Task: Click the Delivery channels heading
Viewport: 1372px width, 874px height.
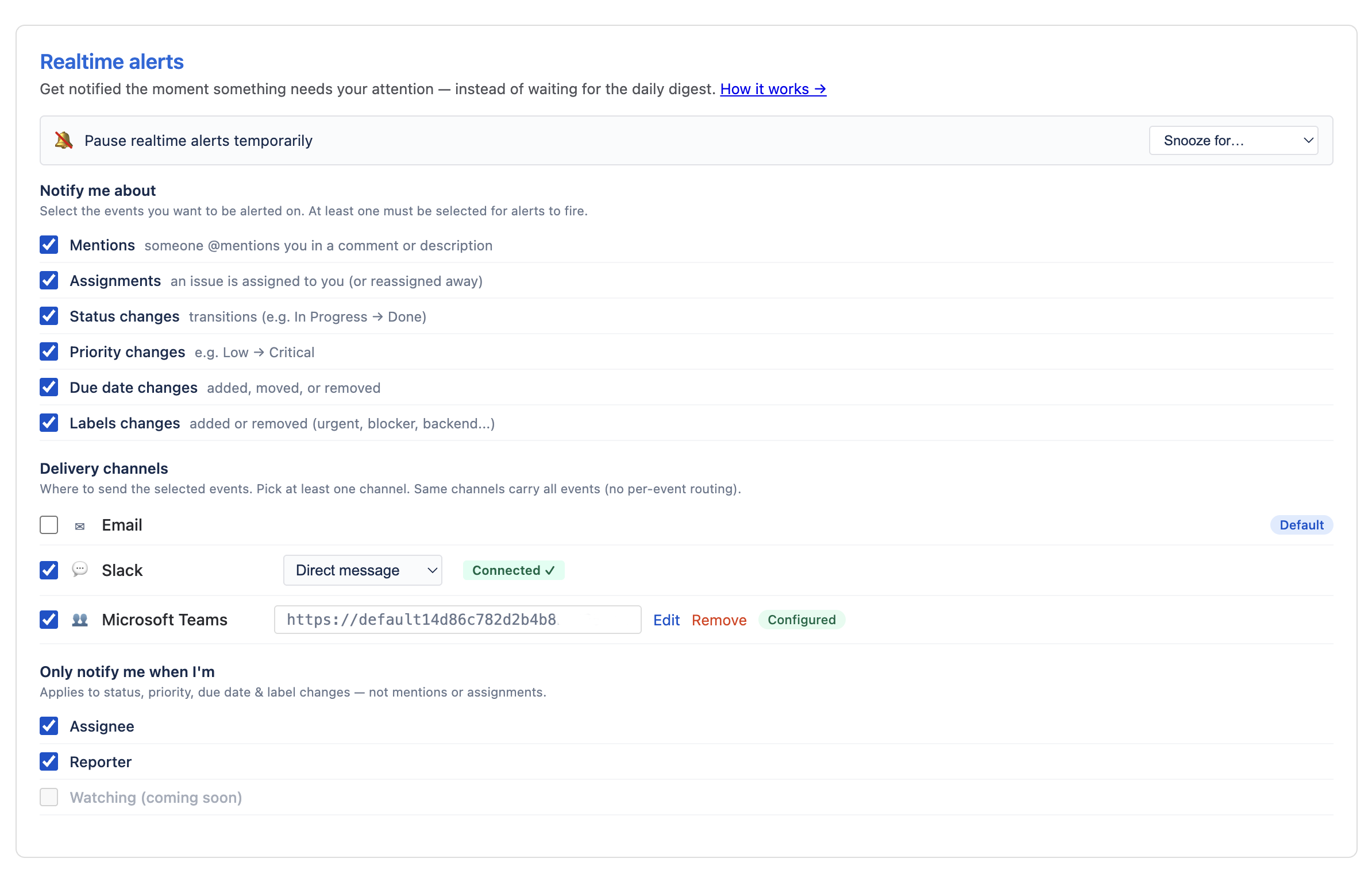Action: coord(104,469)
